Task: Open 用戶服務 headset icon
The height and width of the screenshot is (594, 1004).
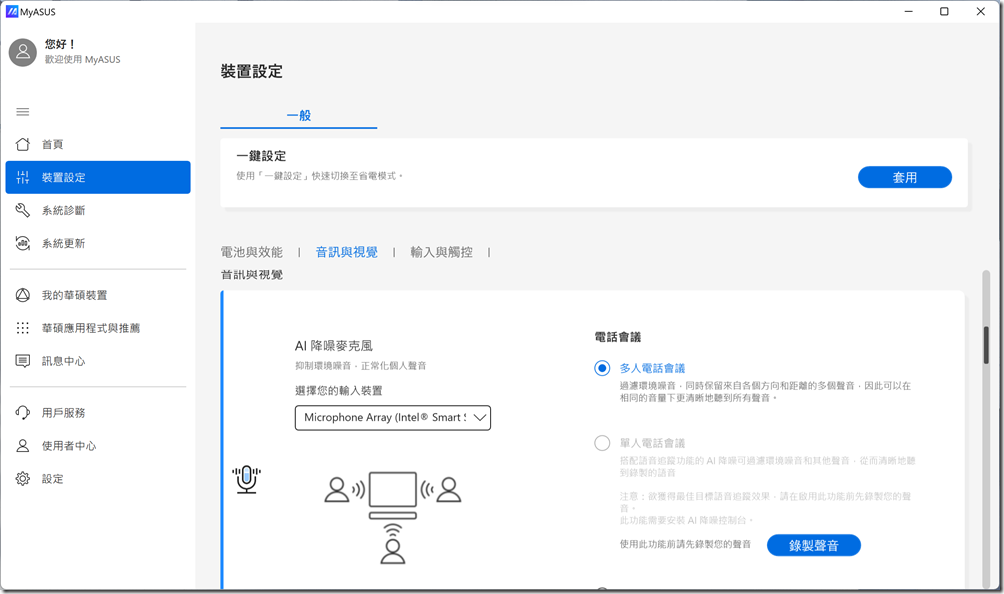Action: (23, 413)
